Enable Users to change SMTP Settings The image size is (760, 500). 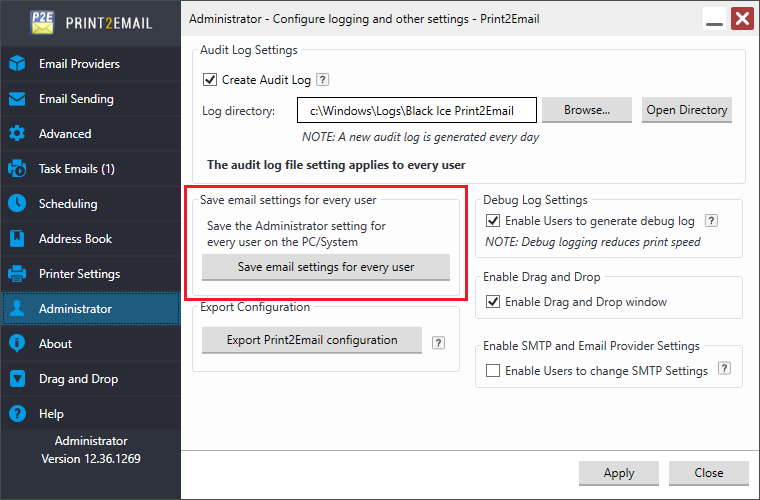tap(493, 371)
